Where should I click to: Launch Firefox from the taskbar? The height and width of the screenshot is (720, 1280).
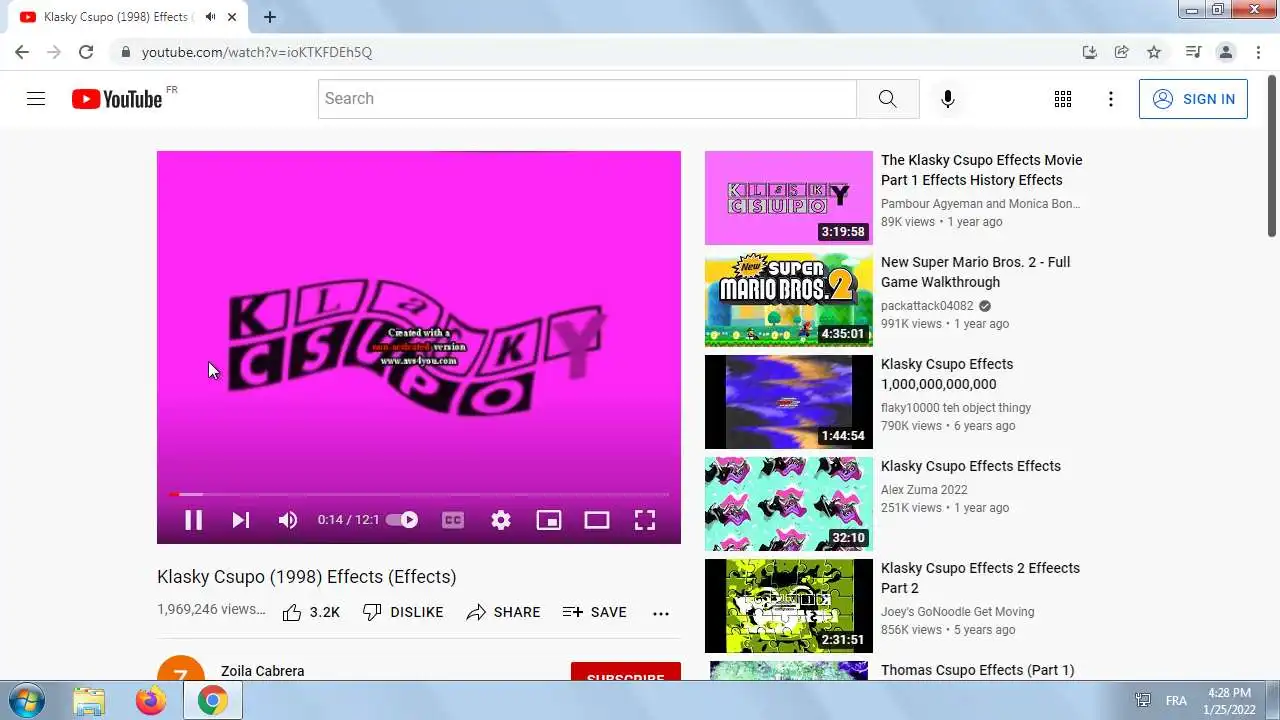pyautogui.click(x=151, y=701)
